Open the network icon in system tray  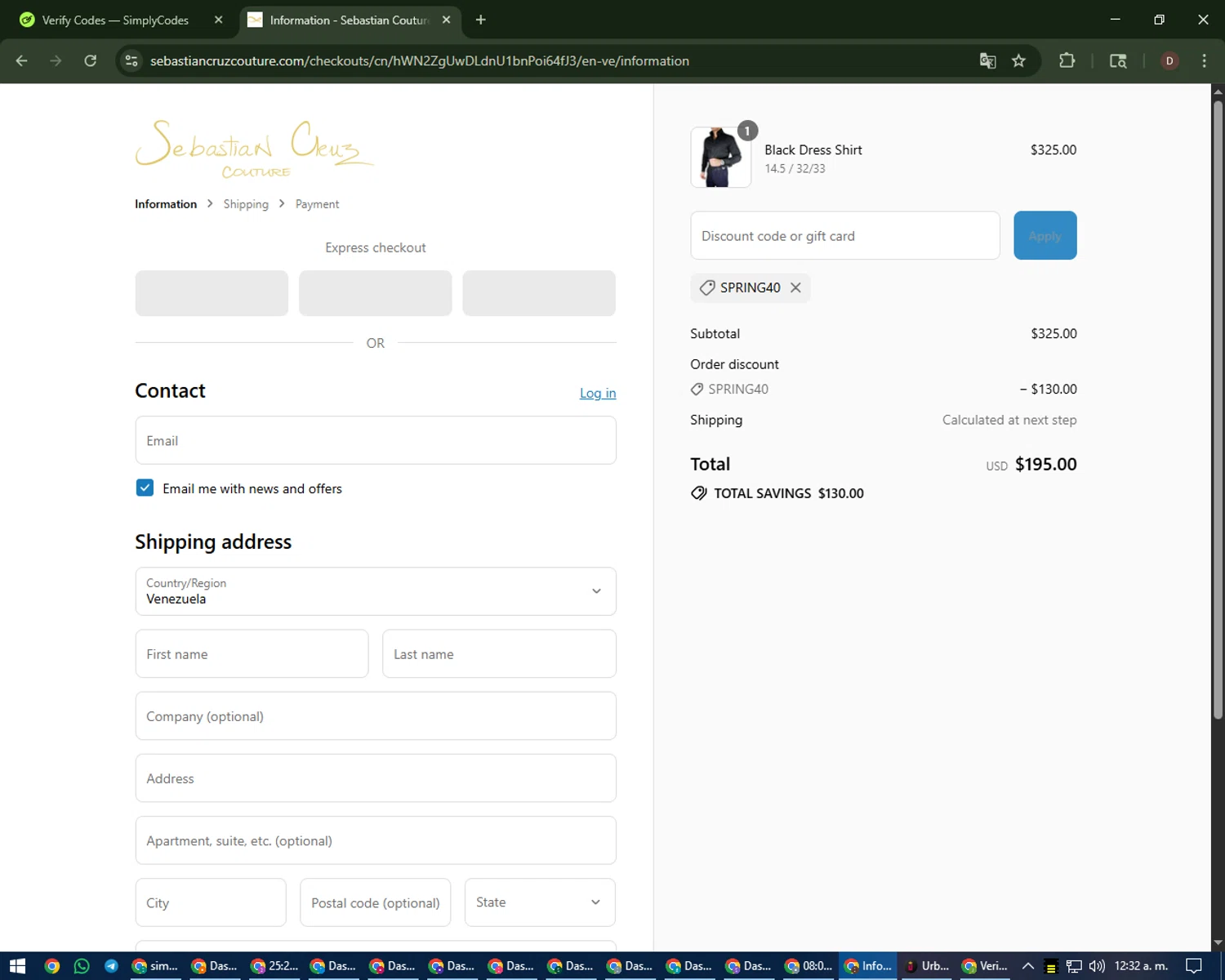pos(1074,966)
